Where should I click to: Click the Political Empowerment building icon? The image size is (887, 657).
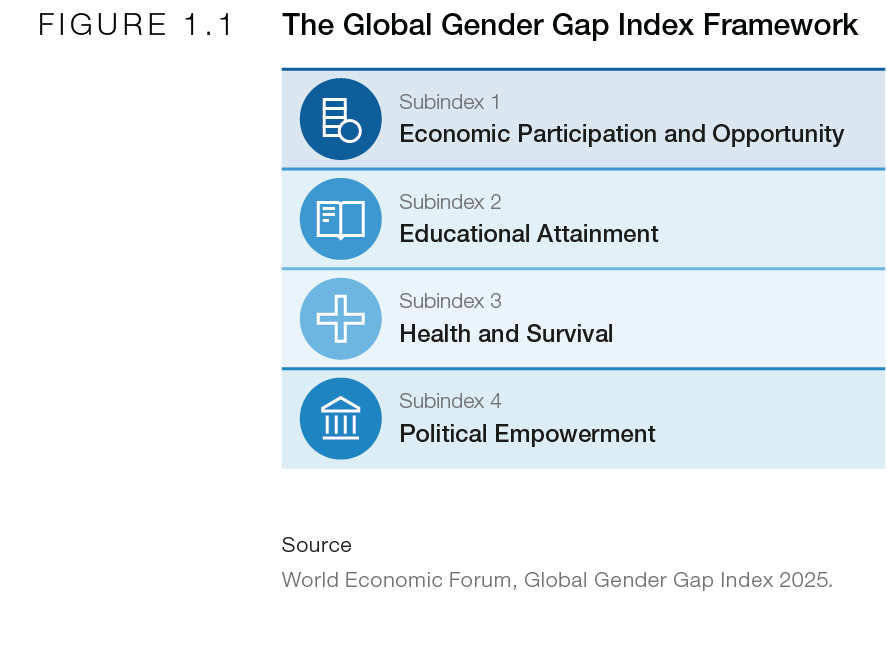click(x=341, y=419)
